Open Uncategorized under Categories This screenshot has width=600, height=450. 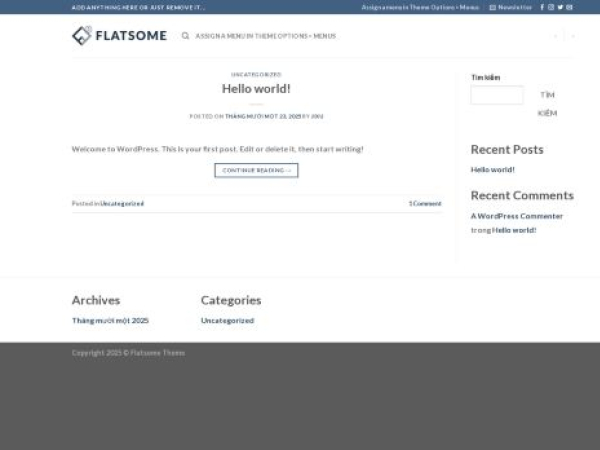(x=227, y=321)
